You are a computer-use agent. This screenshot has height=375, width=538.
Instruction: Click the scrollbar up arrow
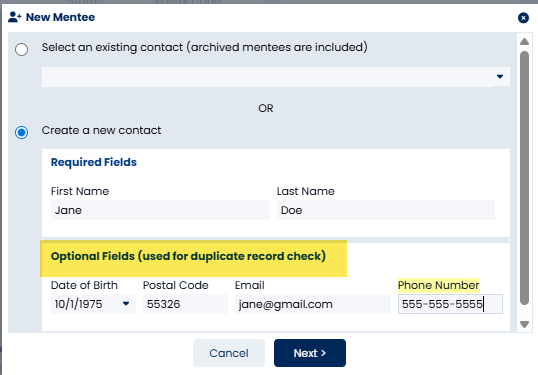[x=524, y=42]
